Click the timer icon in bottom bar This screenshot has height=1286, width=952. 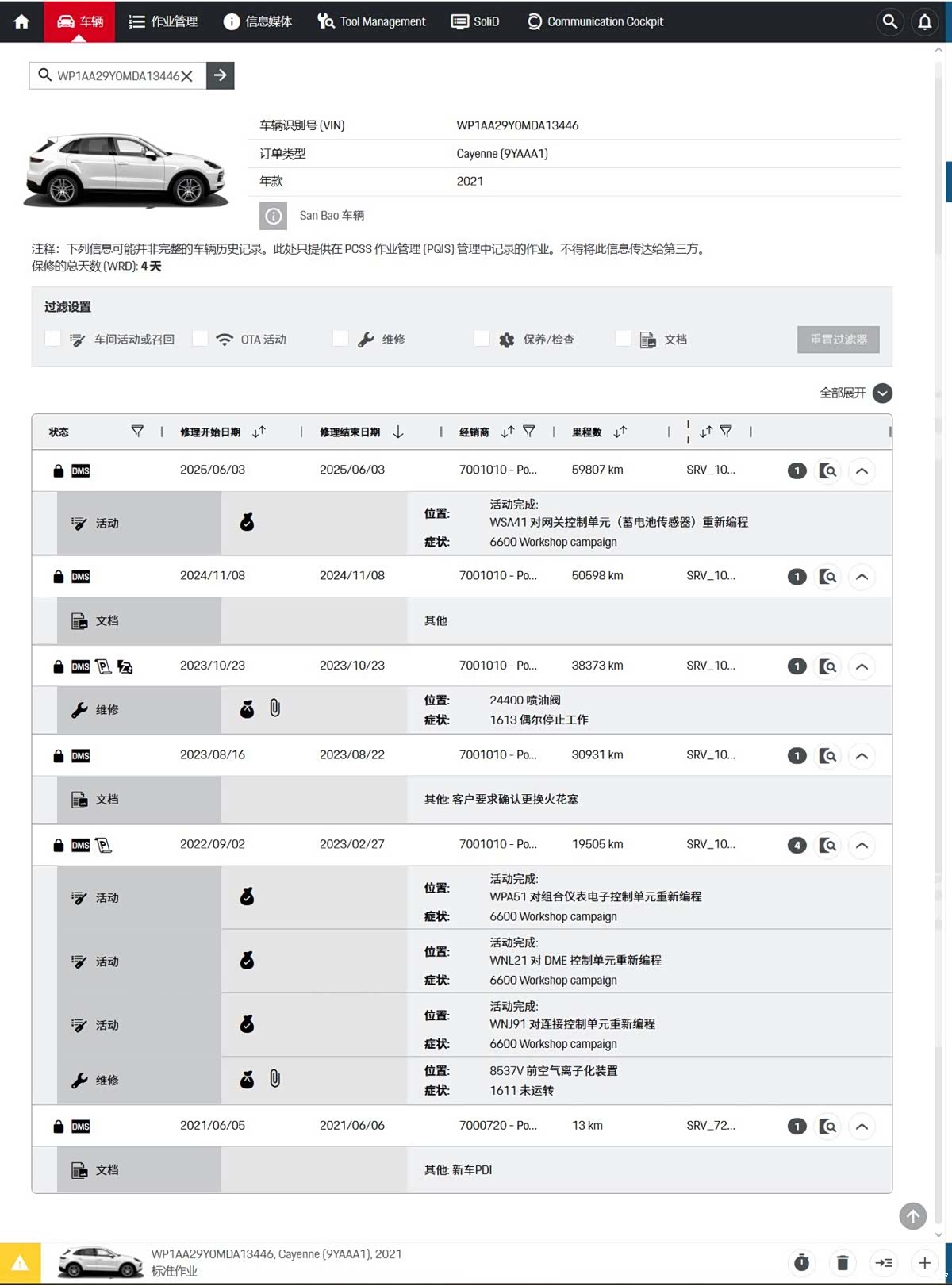click(x=802, y=1263)
